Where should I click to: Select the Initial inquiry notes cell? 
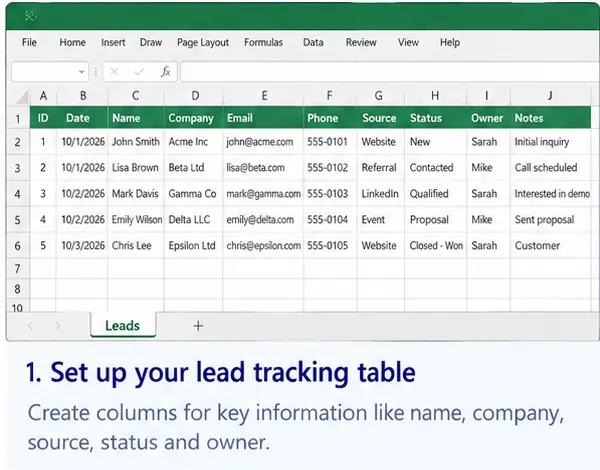(x=551, y=142)
